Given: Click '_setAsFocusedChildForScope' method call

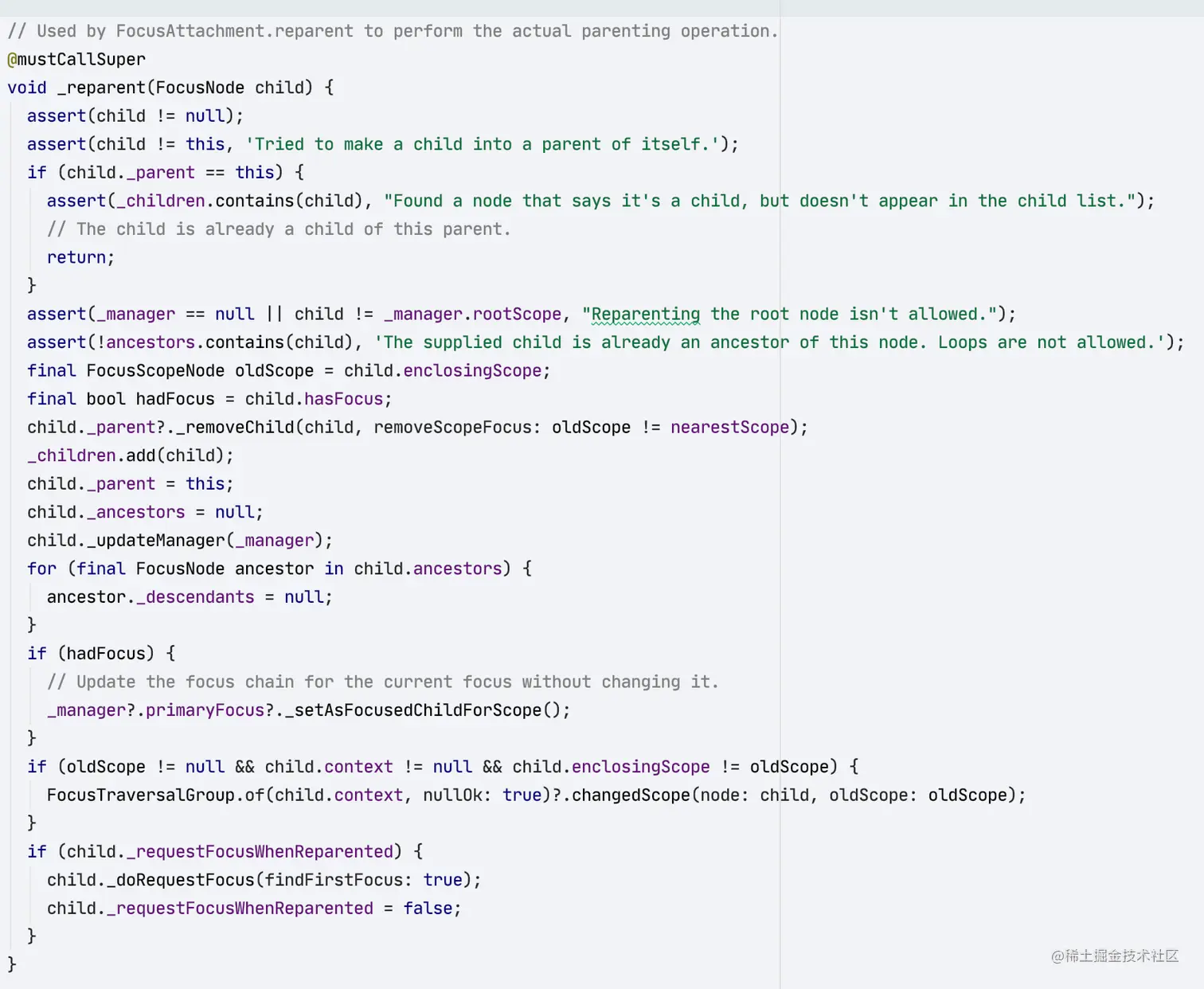Looking at the screenshot, I should [x=412, y=710].
